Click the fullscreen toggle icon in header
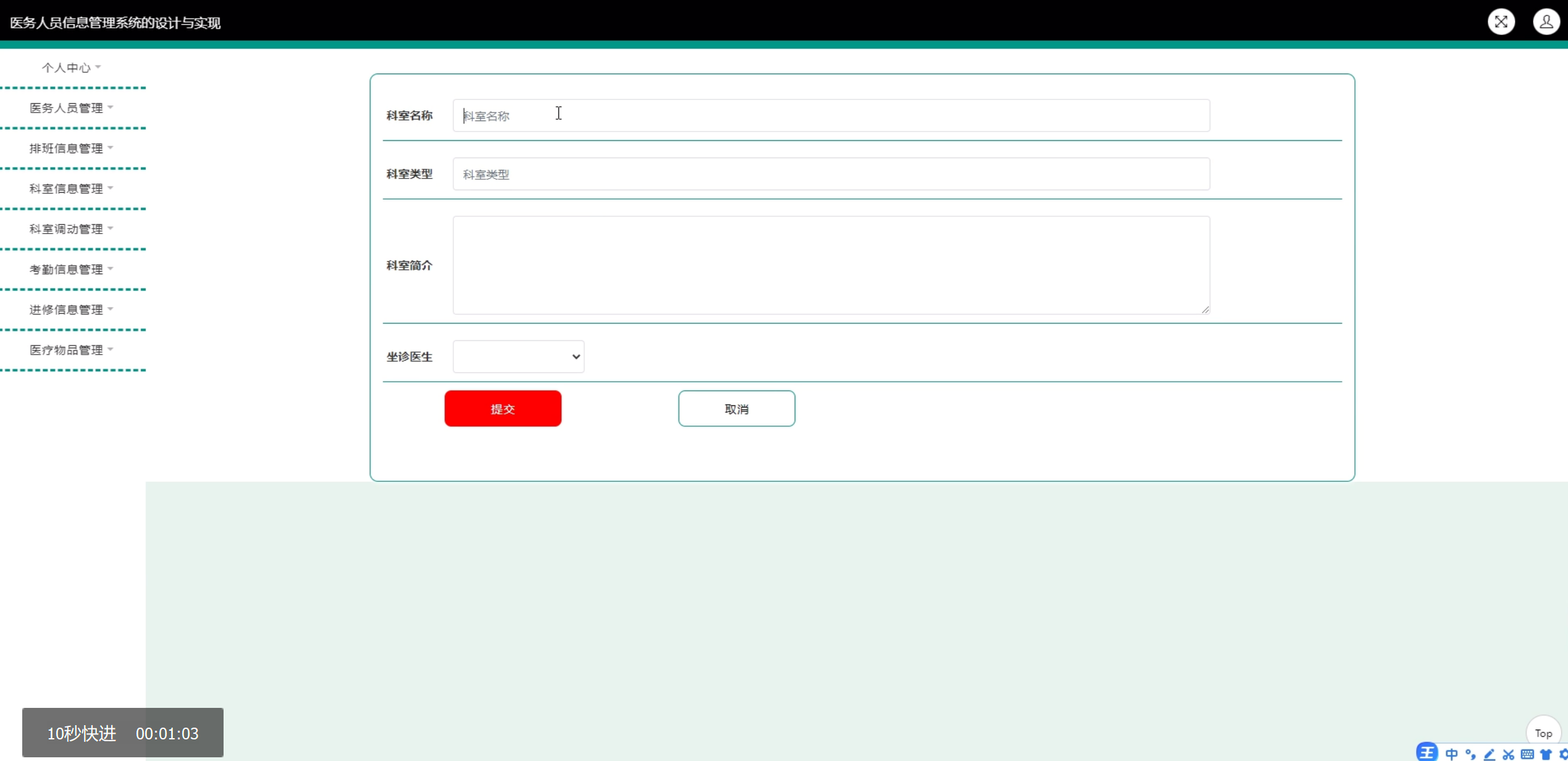The height and width of the screenshot is (761, 1568). [x=1501, y=22]
